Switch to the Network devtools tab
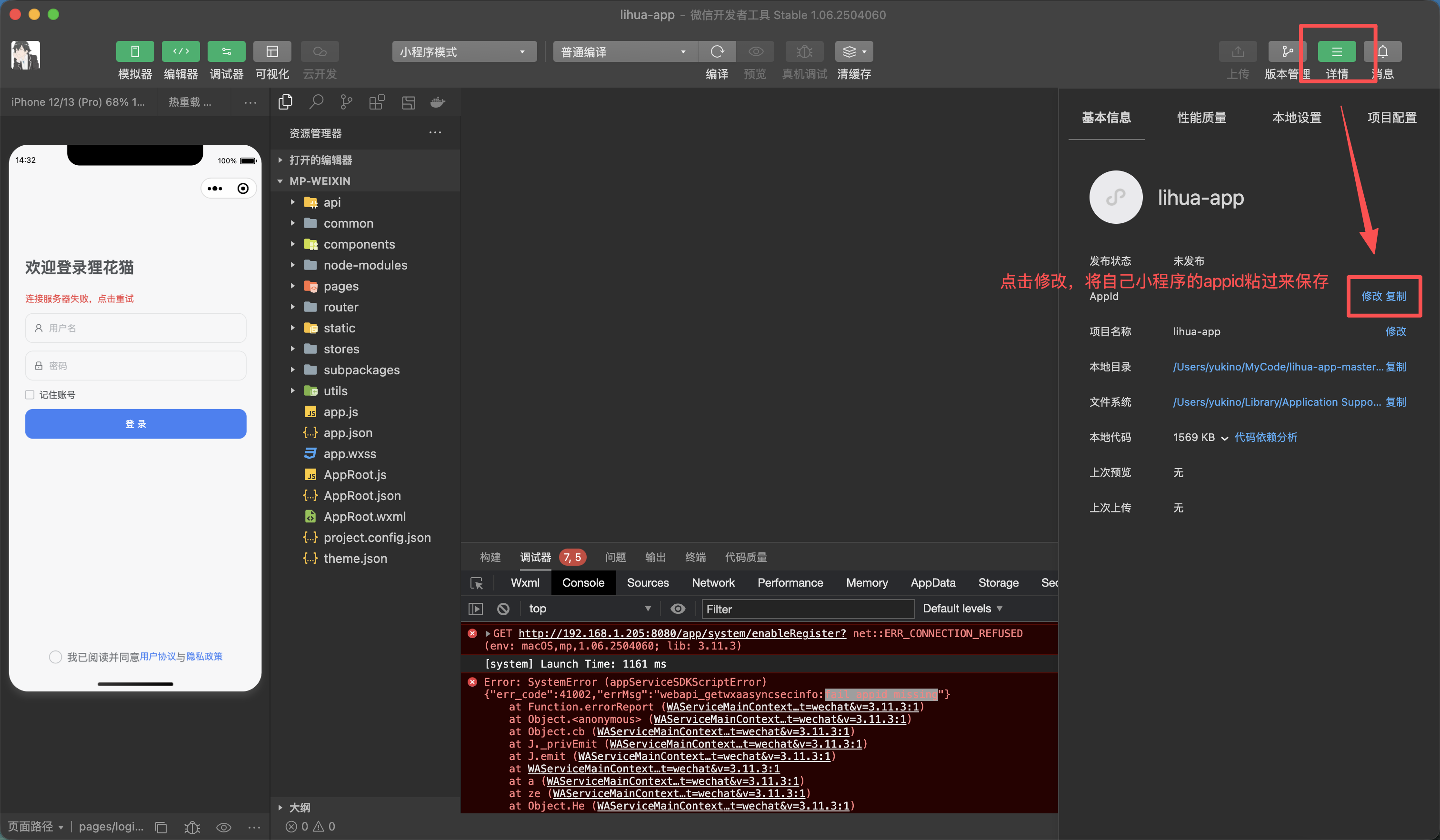 (x=712, y=583)
